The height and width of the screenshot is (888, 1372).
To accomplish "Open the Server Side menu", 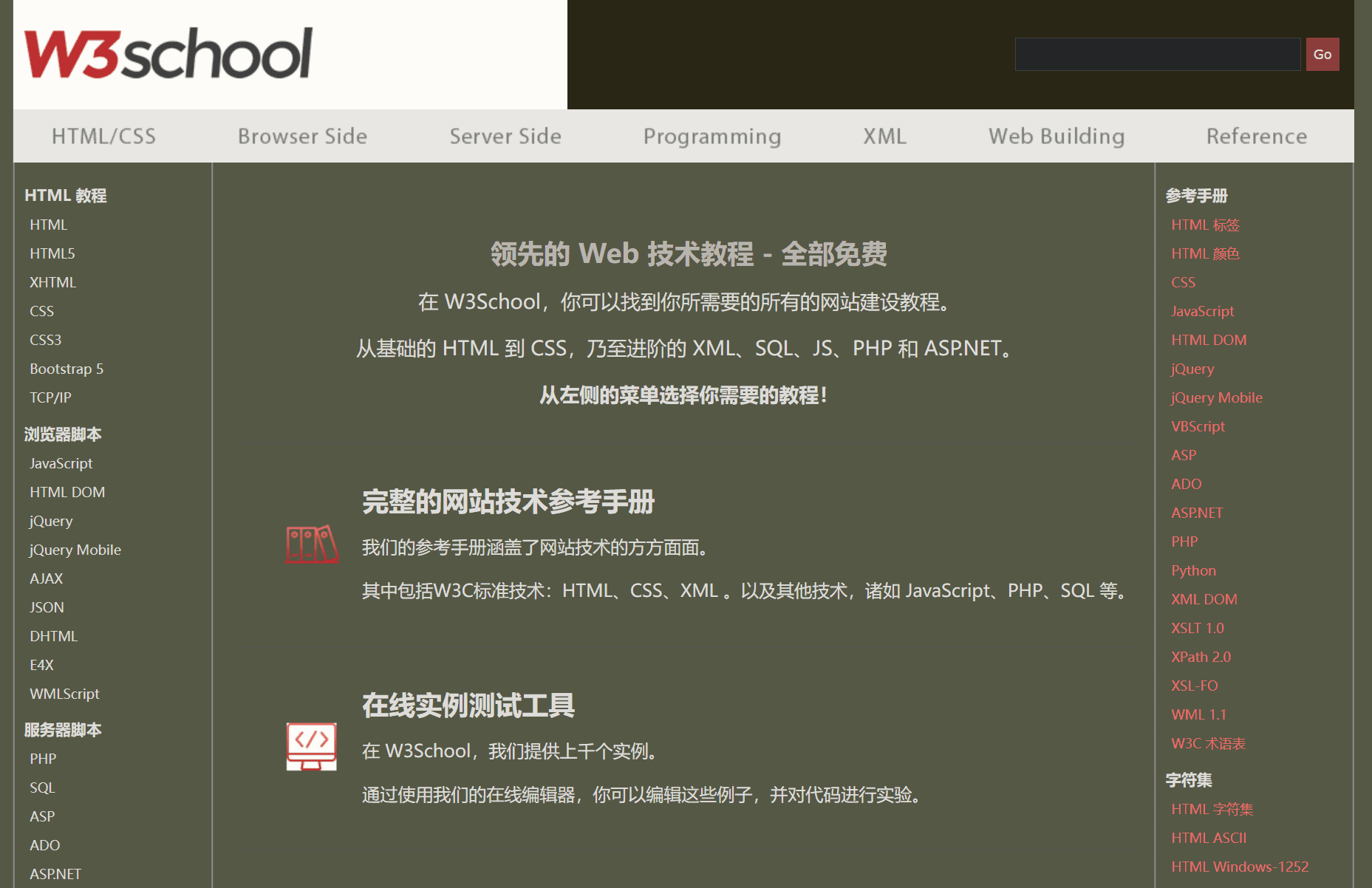I will tap(505, 136).
